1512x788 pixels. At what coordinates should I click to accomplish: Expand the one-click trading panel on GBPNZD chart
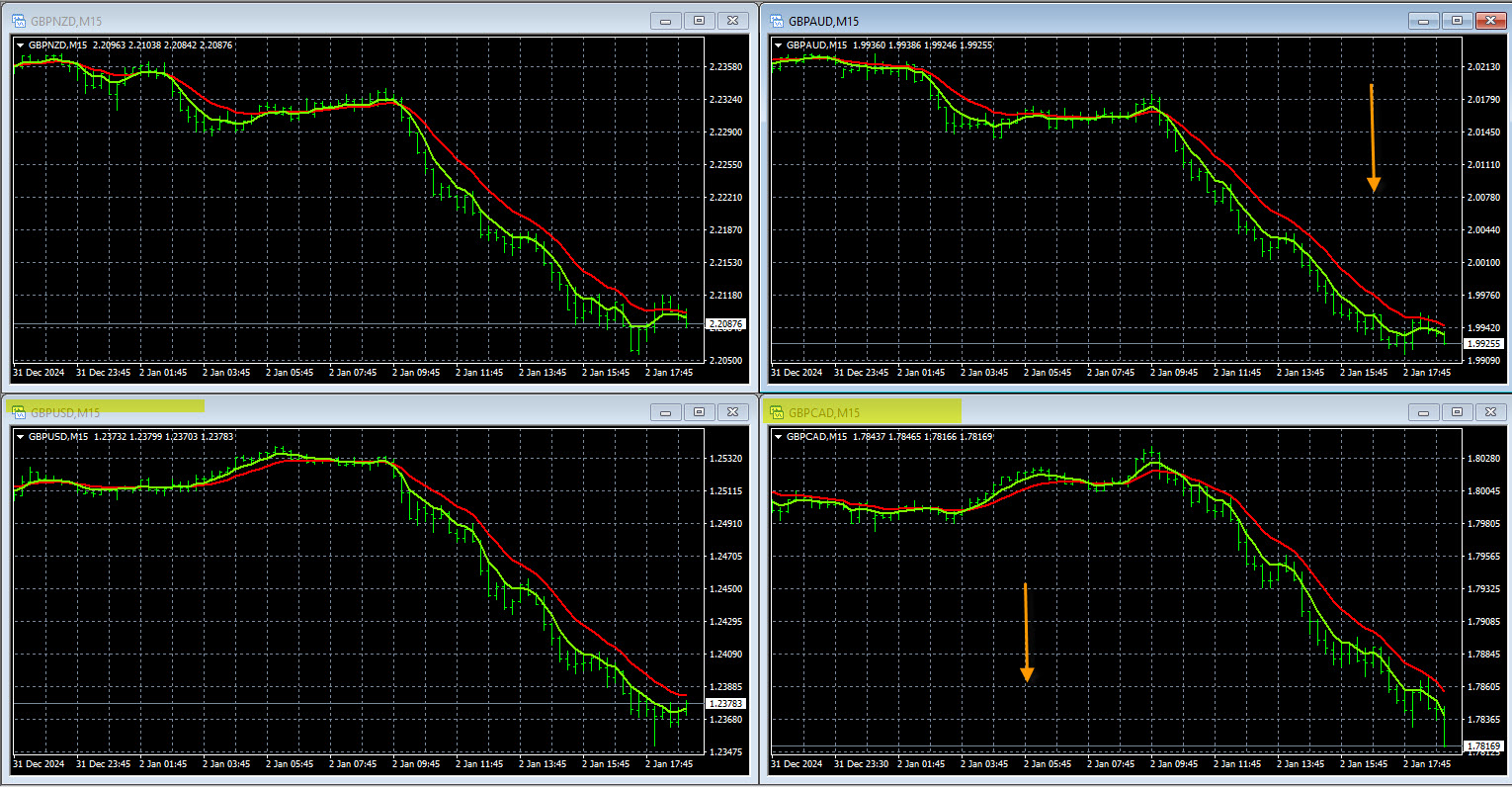click(x=20, y=44)
